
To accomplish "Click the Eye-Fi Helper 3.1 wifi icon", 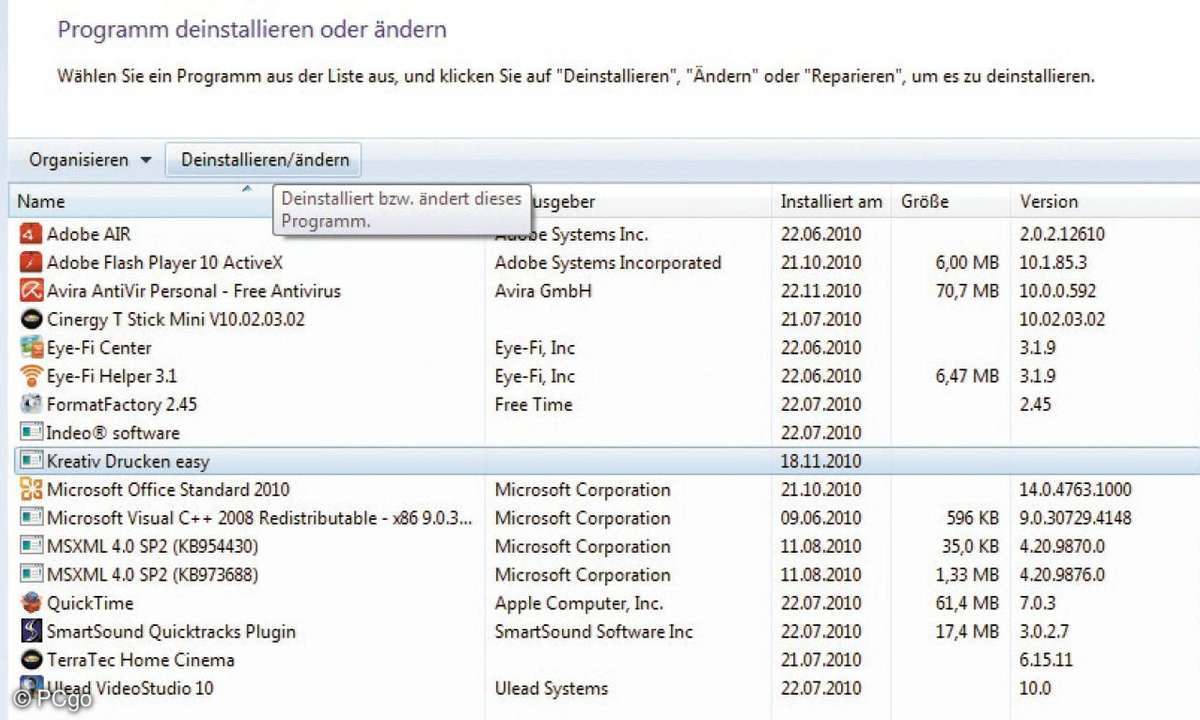I will coord(30,376).
